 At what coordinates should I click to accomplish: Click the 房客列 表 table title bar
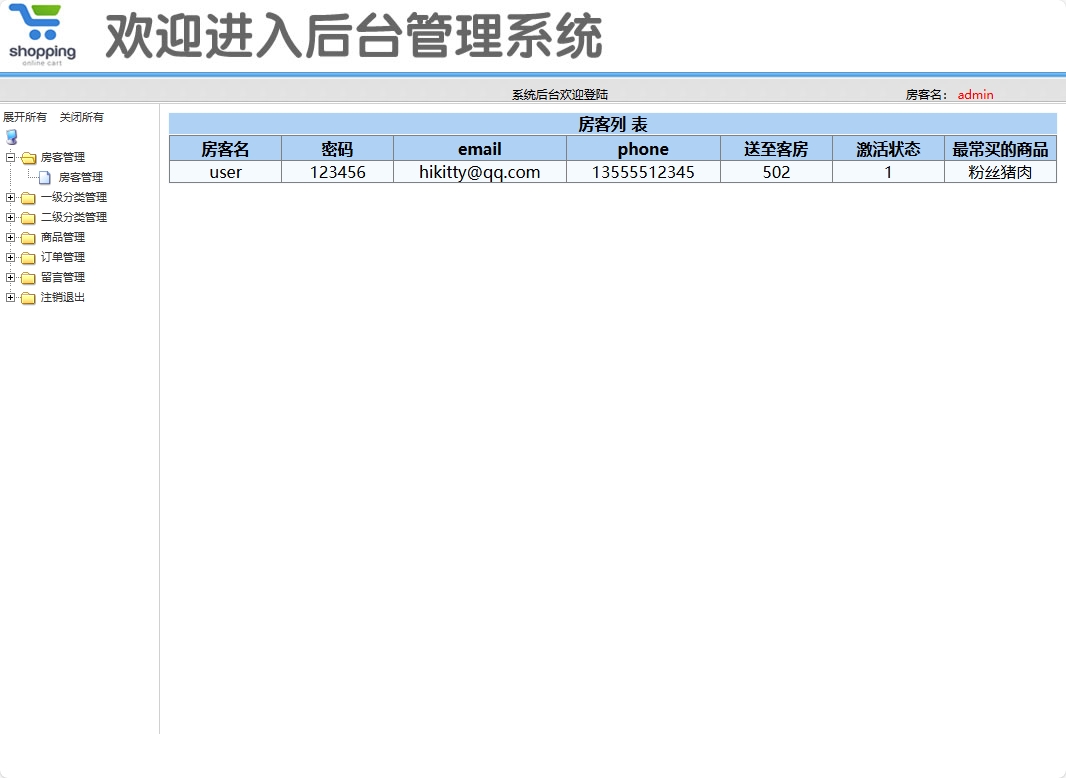coord(614,124)
